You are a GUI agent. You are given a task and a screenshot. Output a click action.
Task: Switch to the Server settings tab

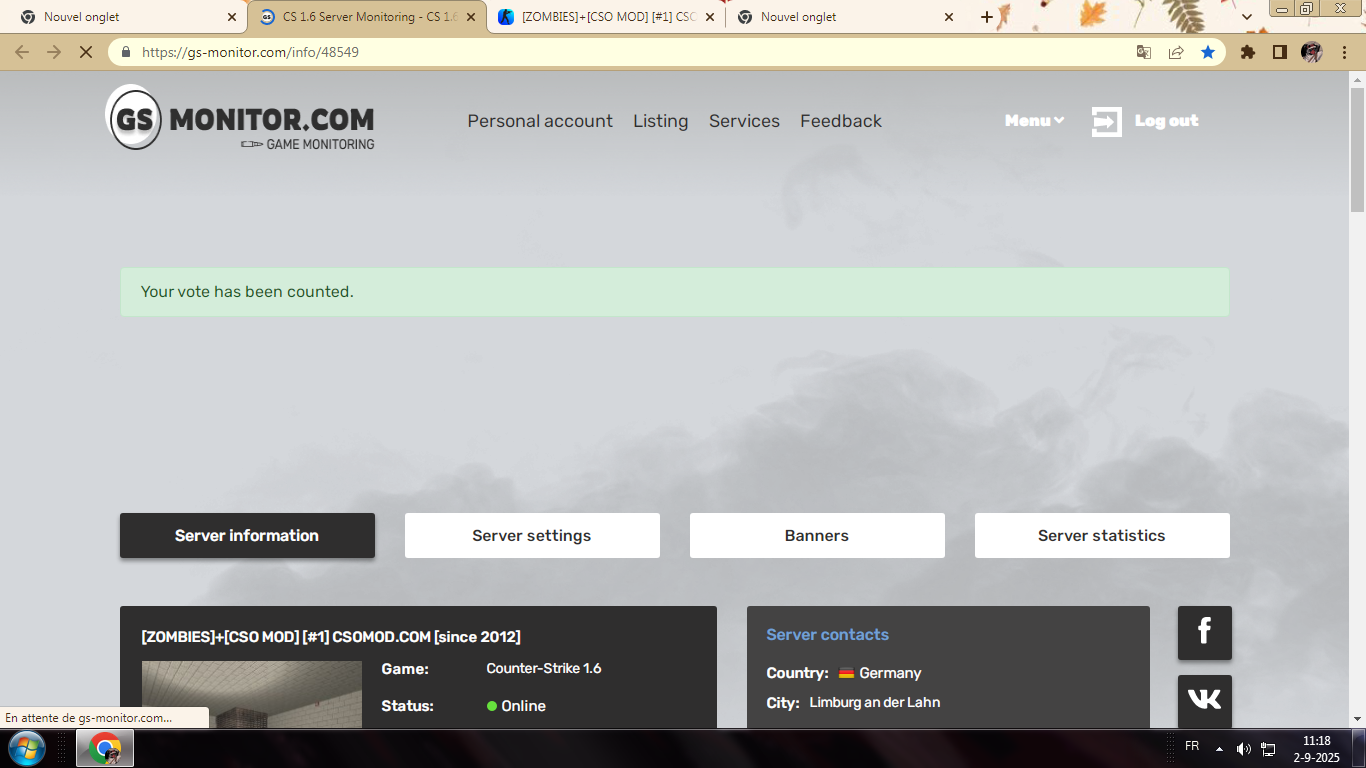532,536
